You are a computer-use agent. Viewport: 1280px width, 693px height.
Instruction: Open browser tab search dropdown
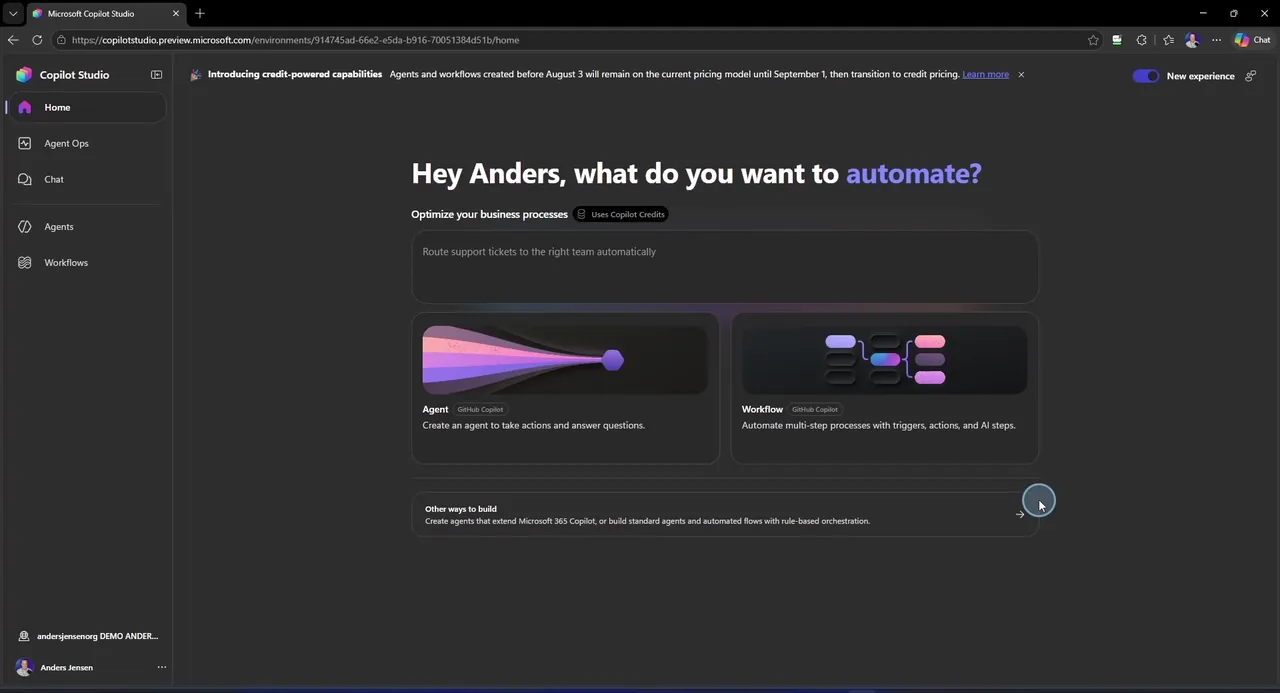pos(13,14)
